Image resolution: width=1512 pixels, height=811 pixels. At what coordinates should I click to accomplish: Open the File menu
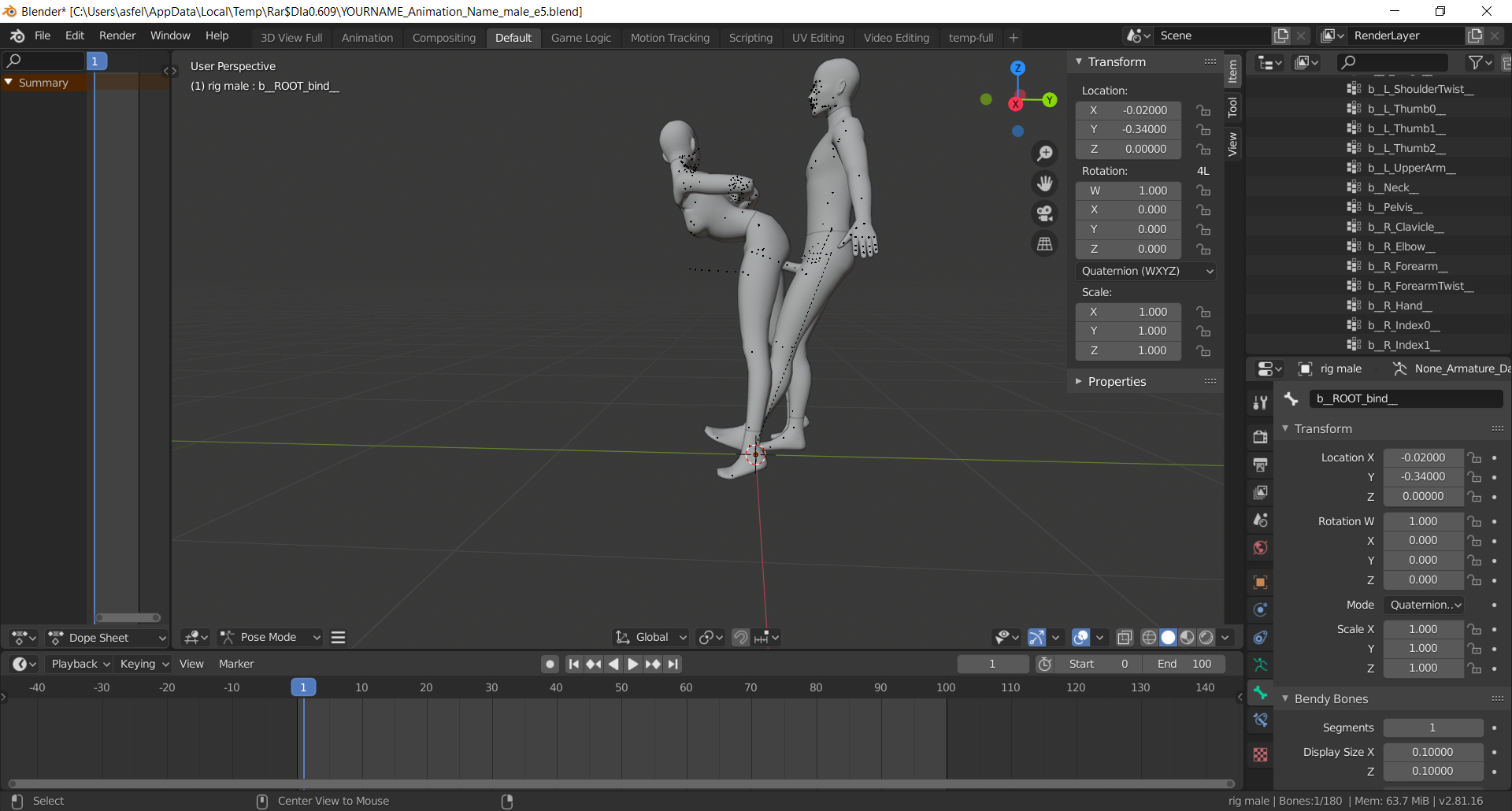coord(43,35)
